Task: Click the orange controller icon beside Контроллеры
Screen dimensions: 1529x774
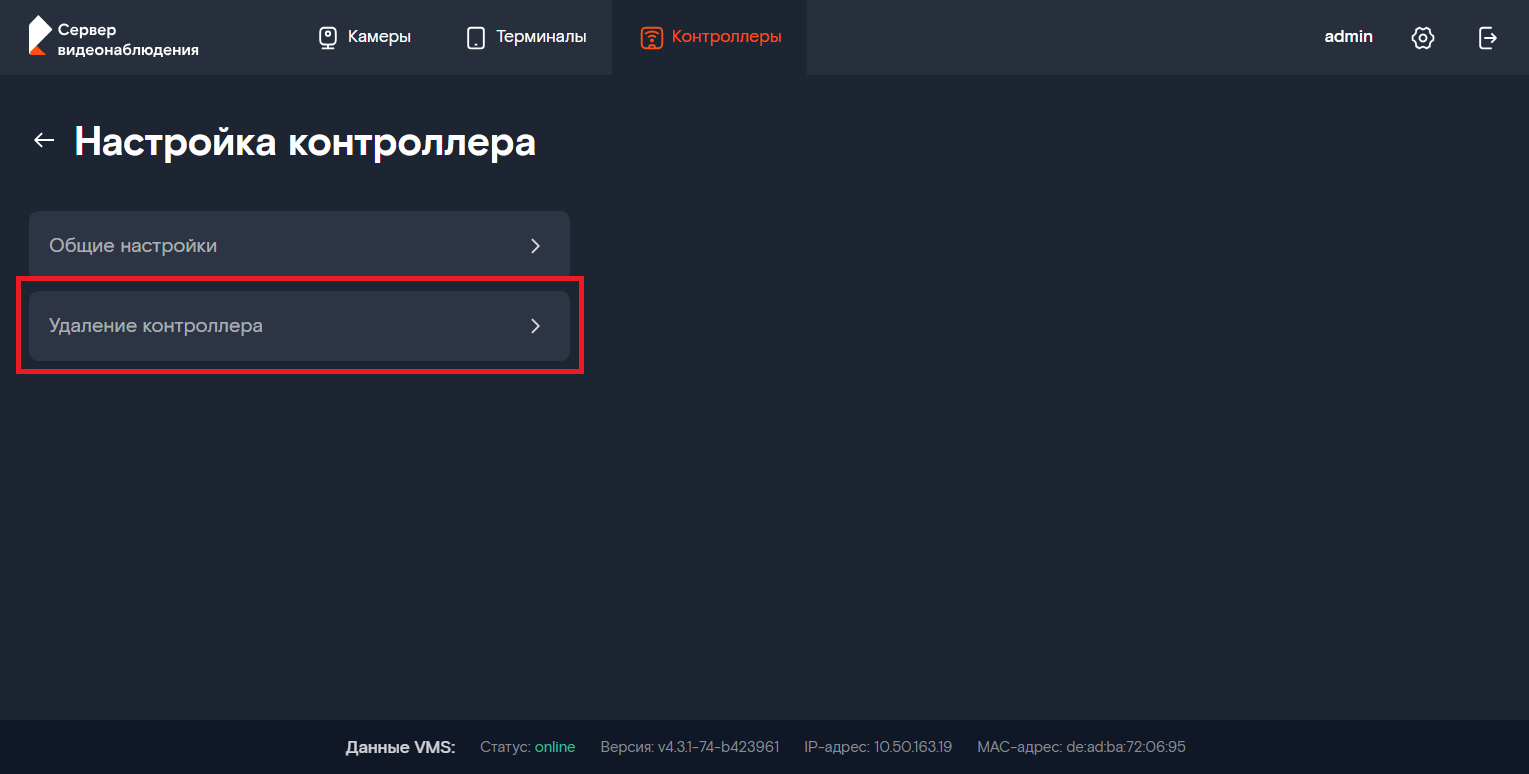Action: pos(651,38)
